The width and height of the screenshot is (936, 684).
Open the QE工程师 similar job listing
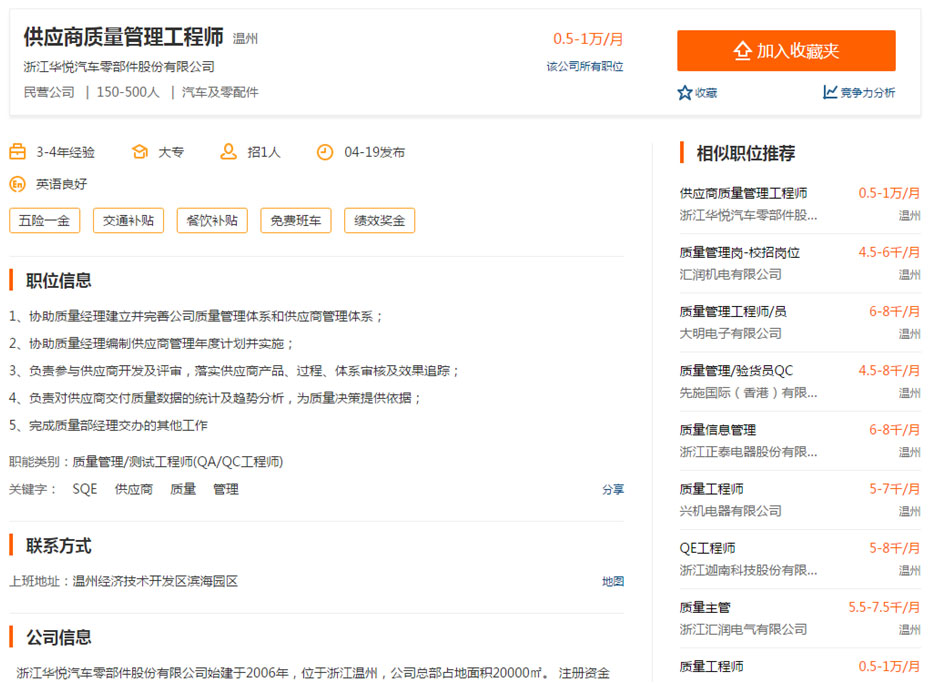point(707,548)
